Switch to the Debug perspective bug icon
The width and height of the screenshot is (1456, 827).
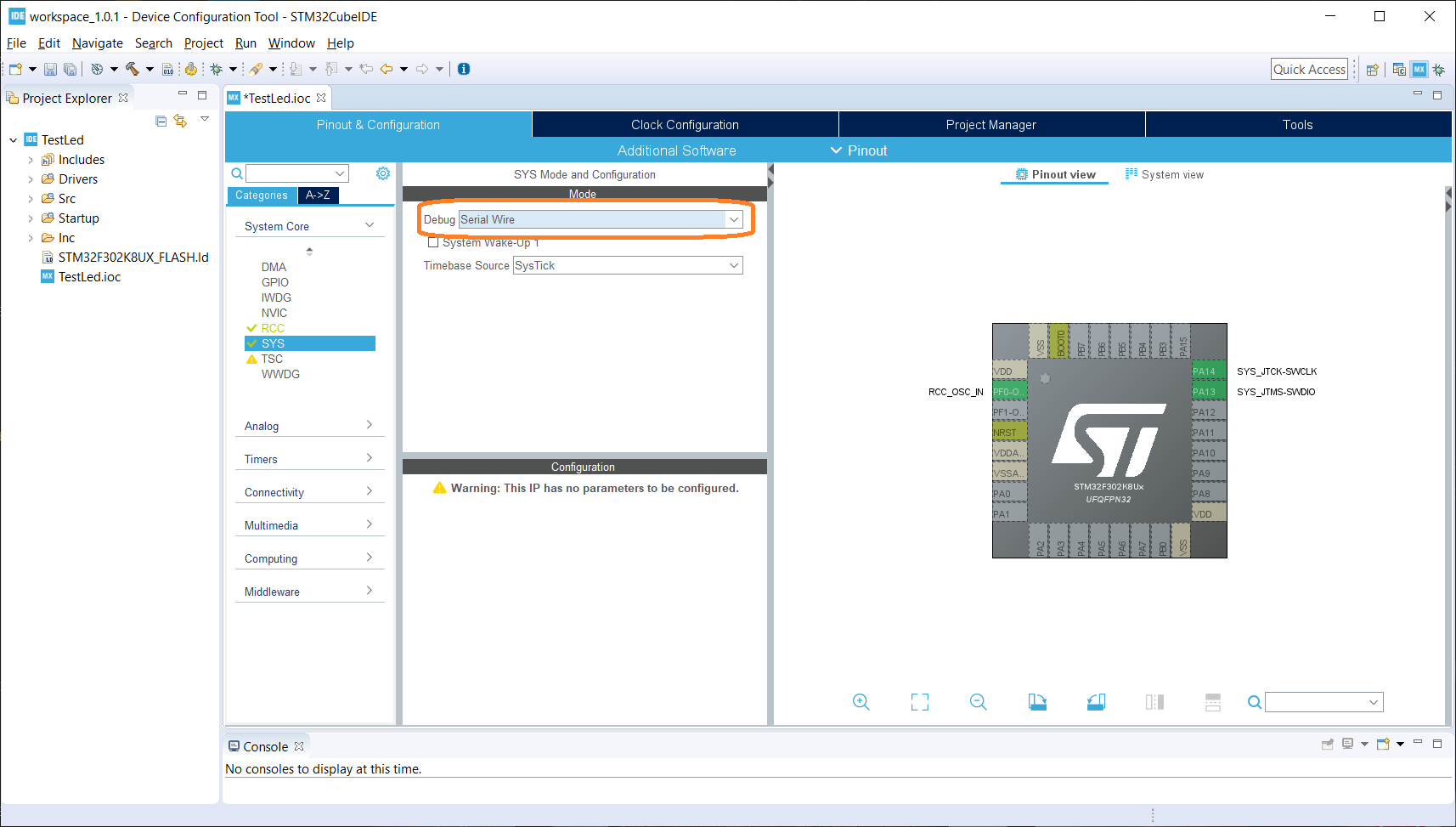tap(1438, 70)
